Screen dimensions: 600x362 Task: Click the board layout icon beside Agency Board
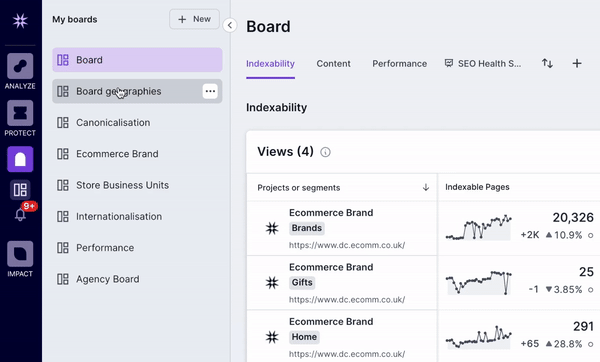pyautogui.click(x=63, y=279)
